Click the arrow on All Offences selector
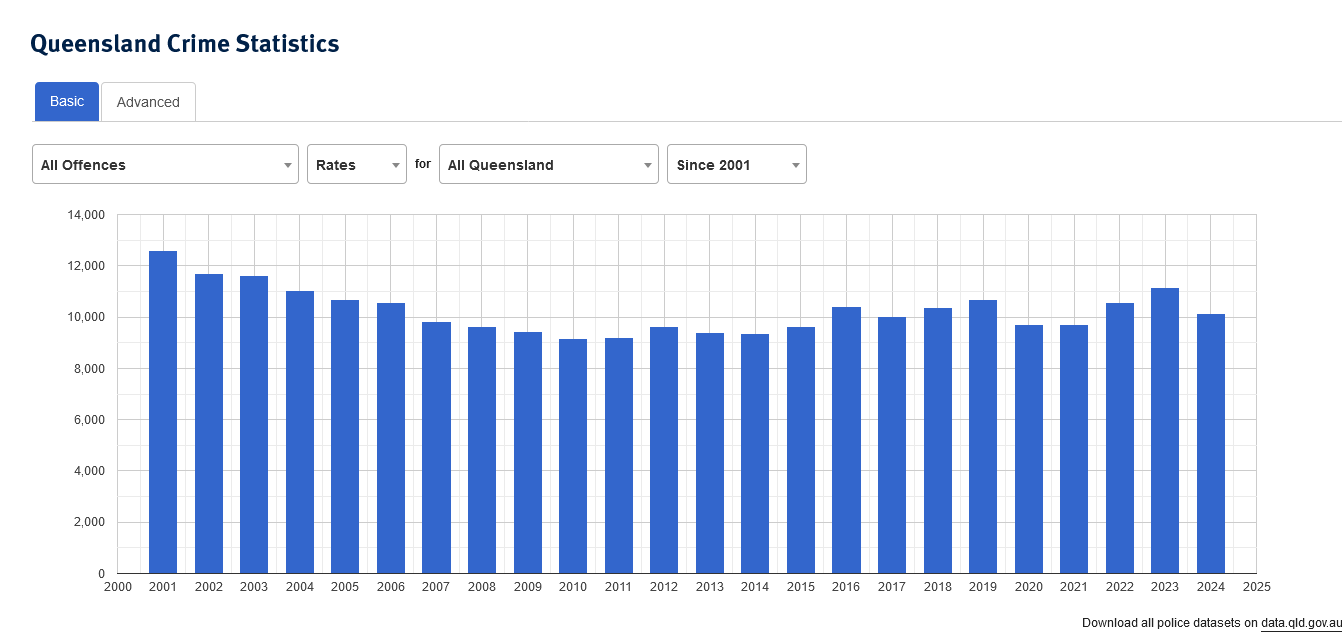 [288, 165]
